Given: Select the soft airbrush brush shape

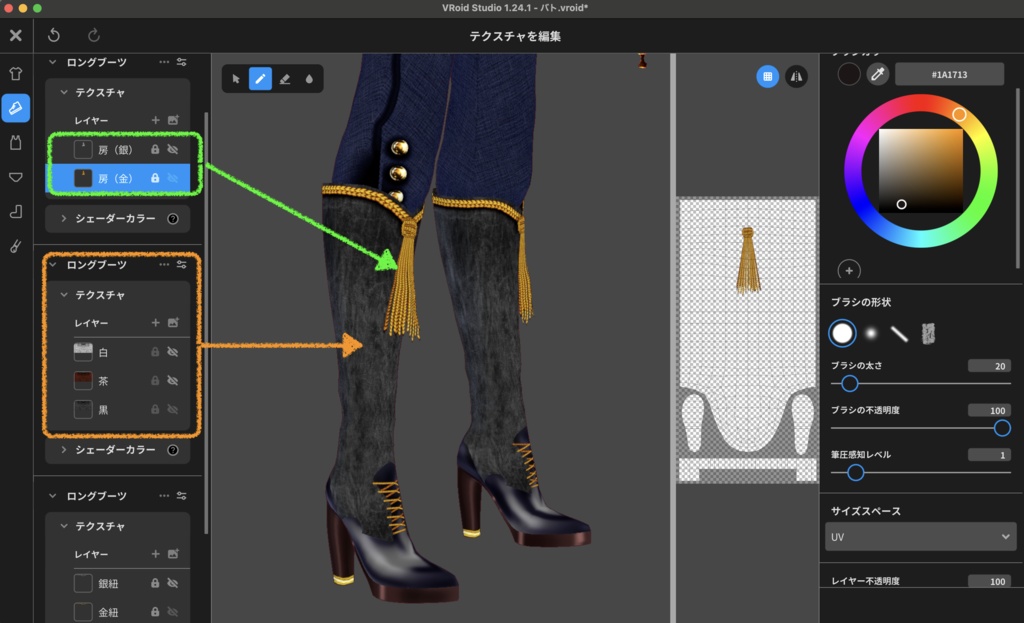Looking at the screenshot, I should (871, 334).
